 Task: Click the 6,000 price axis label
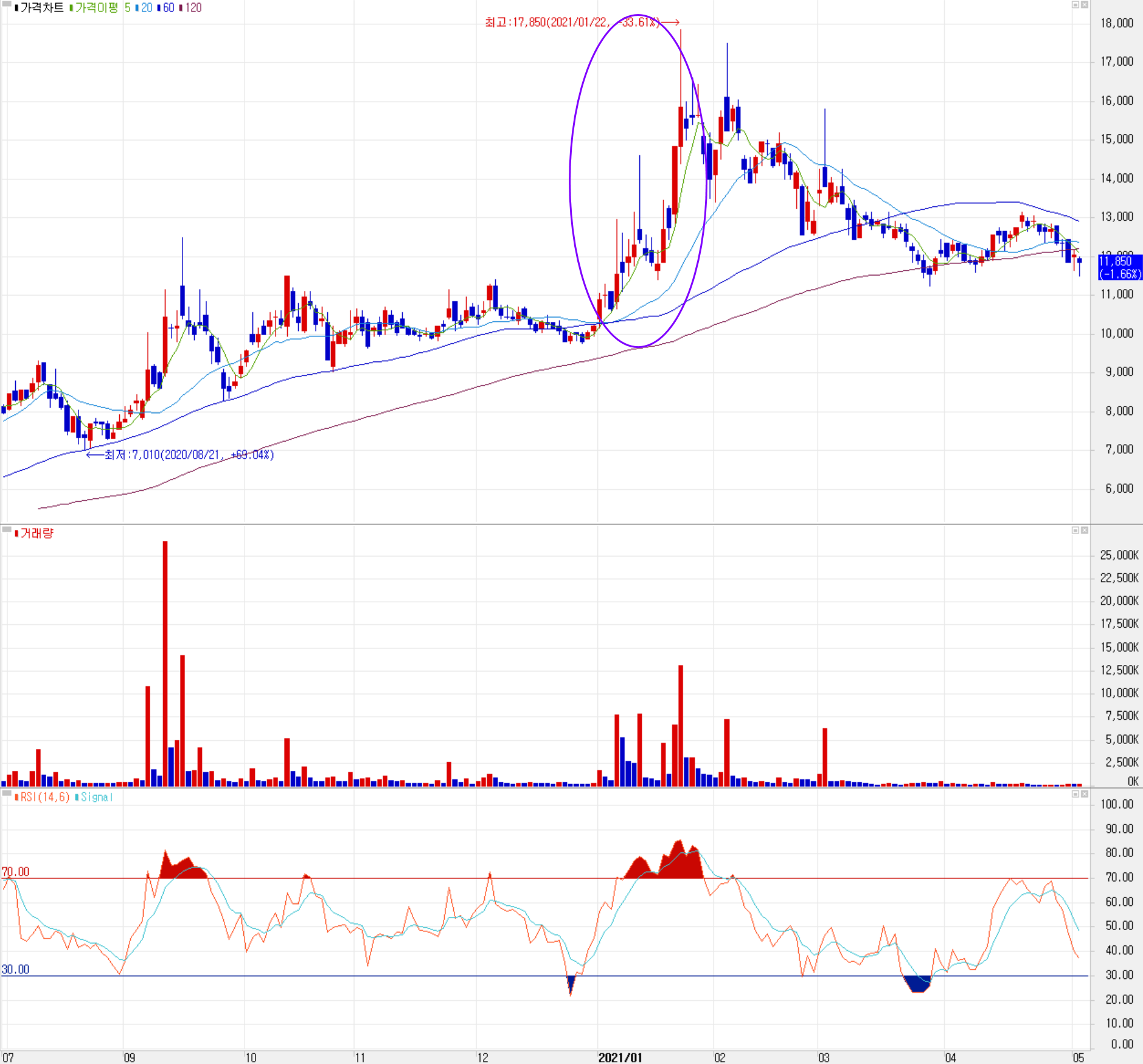1119,489
